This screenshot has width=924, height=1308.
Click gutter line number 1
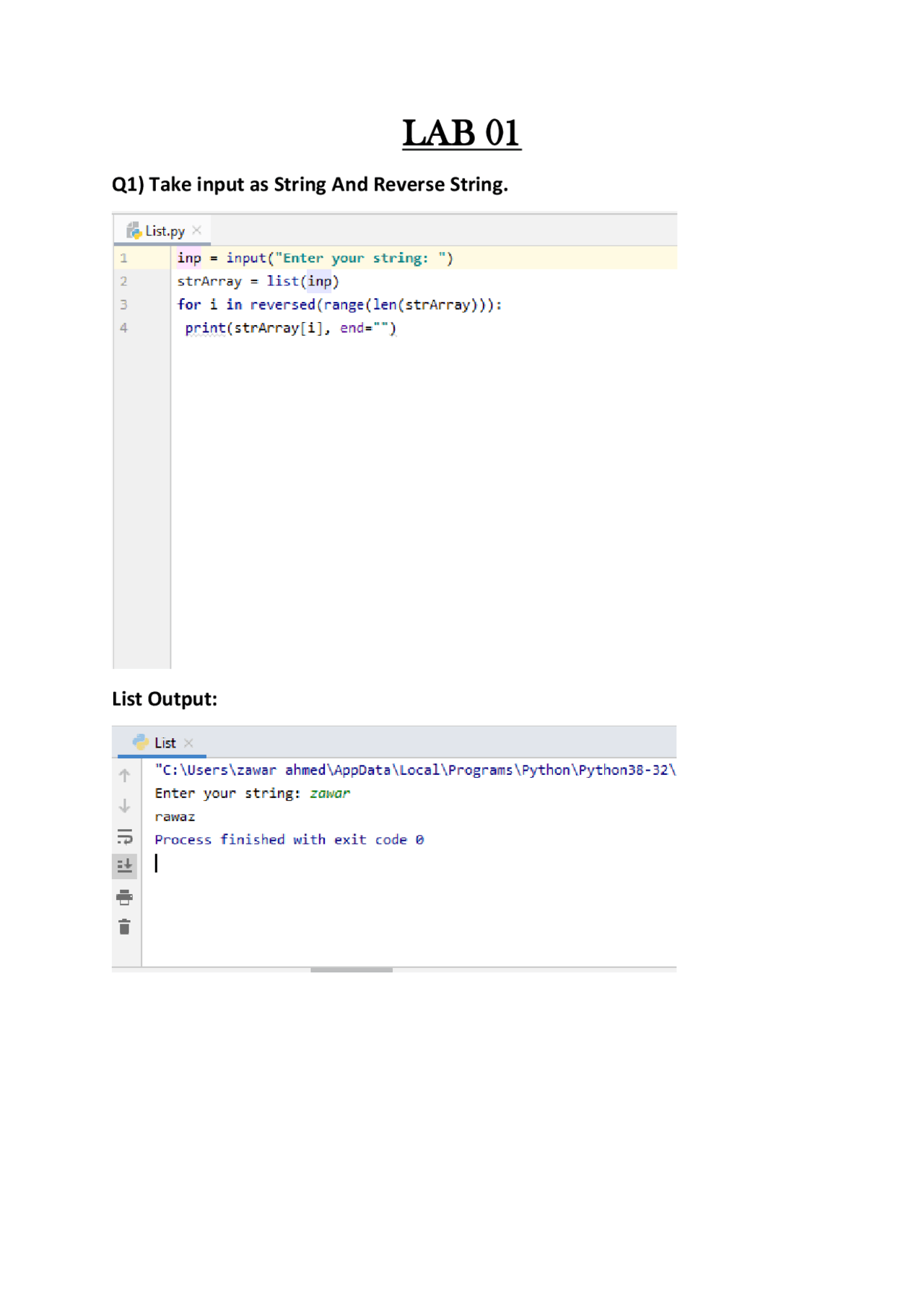tap(124, 258)
